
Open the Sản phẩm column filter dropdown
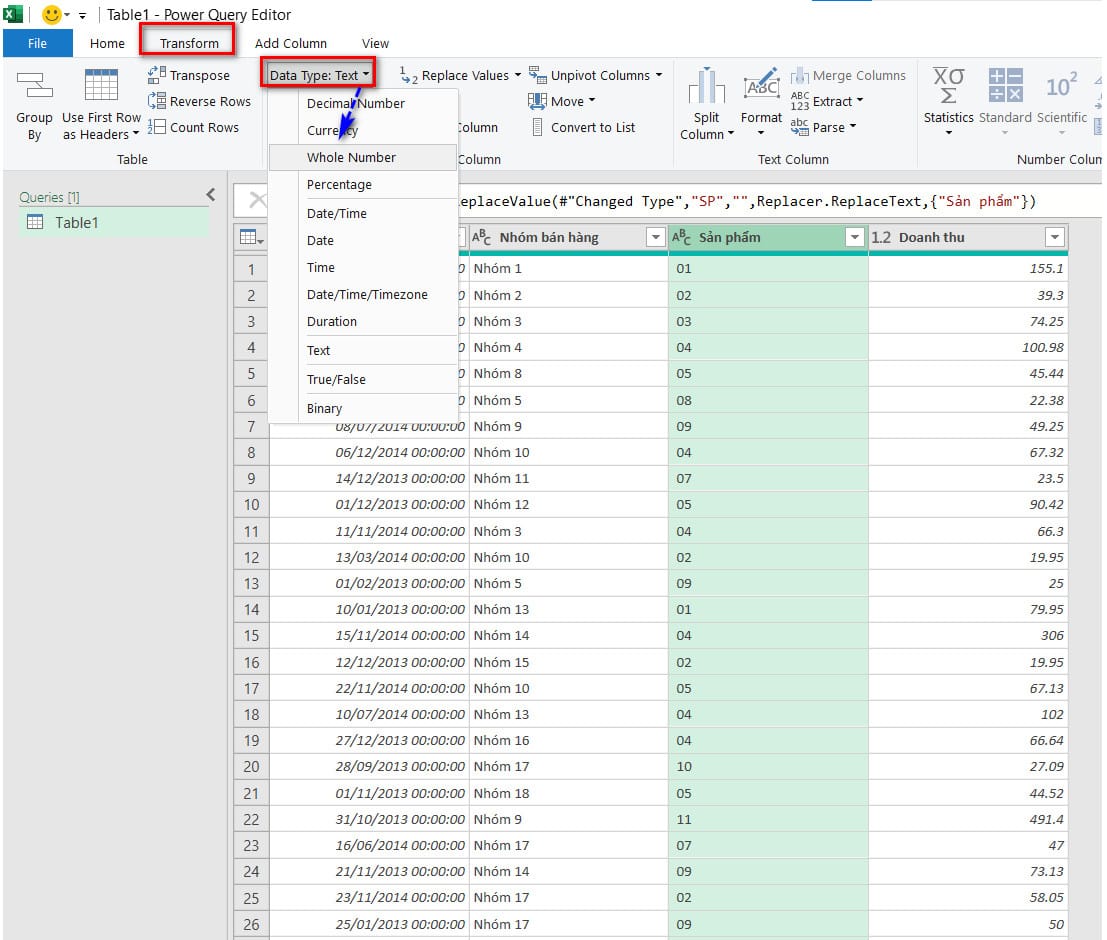pyautogui.click(x=855, y=237)
